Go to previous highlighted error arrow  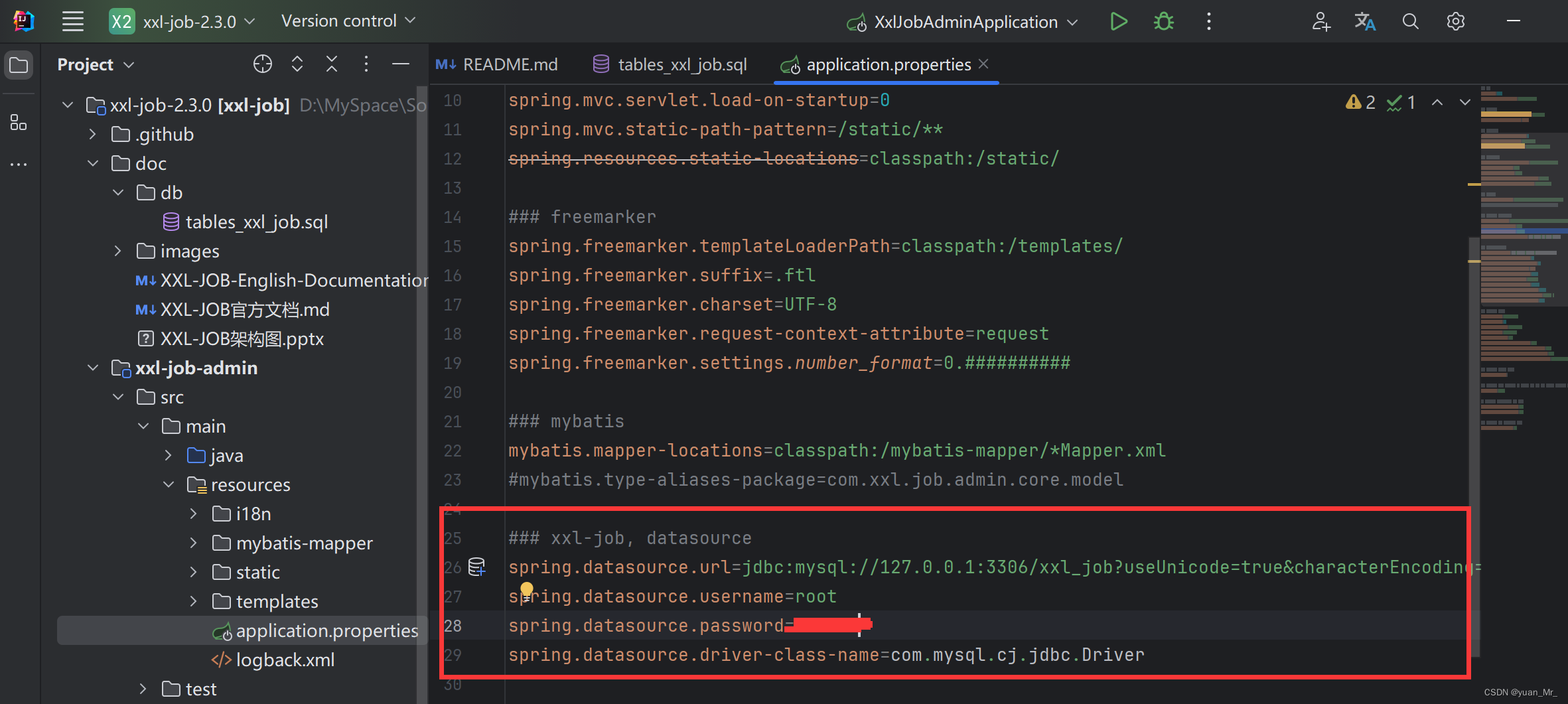tap(1437, 102)
